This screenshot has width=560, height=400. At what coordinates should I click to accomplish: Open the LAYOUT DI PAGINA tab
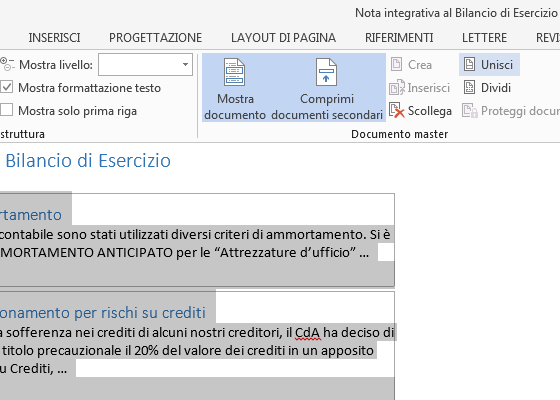(x=283, y=38)
